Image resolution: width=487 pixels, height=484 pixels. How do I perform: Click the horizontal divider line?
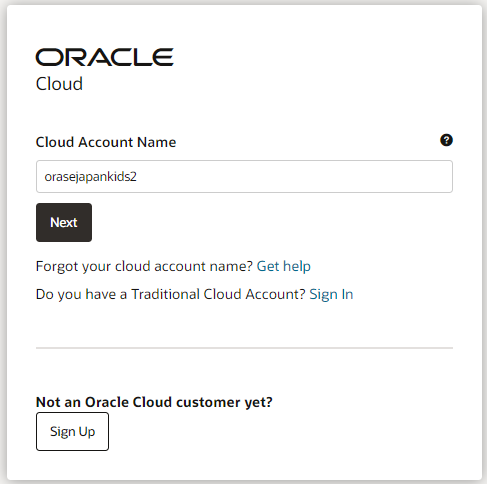click(x=244, y=348)
